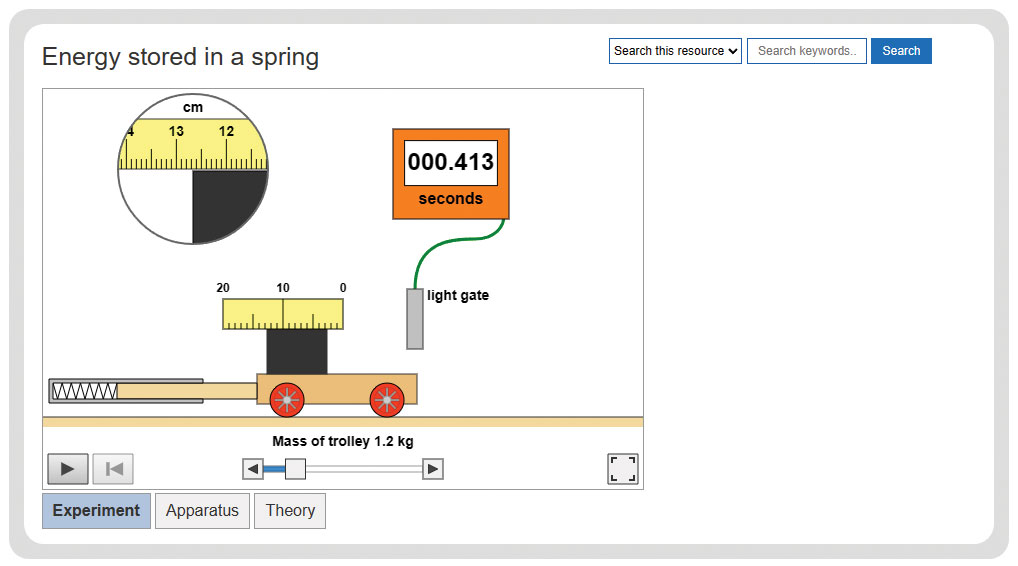Screen dimensions: 1018x566
Task: Click the trolley's left red wheel
Action: pyautogui.click(x=287, y=399)
